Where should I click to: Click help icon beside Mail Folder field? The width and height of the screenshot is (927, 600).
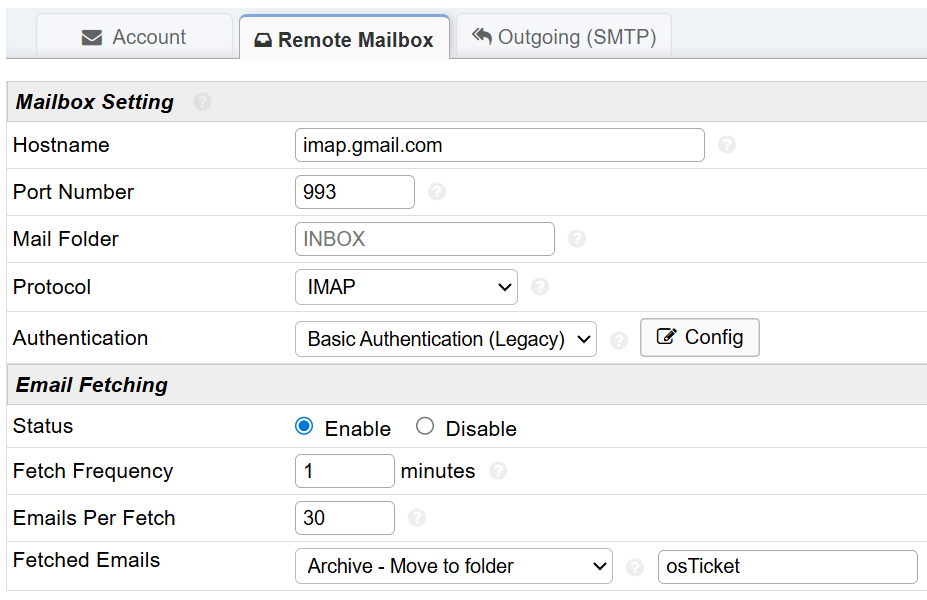(x=577, y=239)
